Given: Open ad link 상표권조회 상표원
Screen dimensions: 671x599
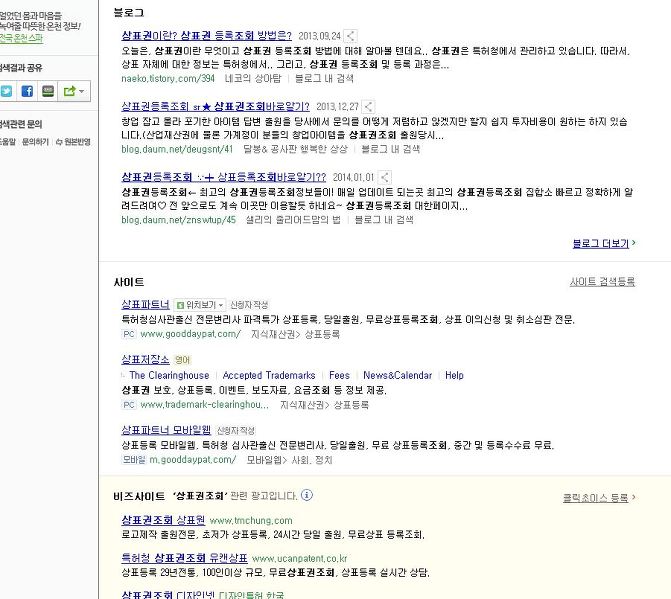Looking at the screenshot, I should [163, 520].
